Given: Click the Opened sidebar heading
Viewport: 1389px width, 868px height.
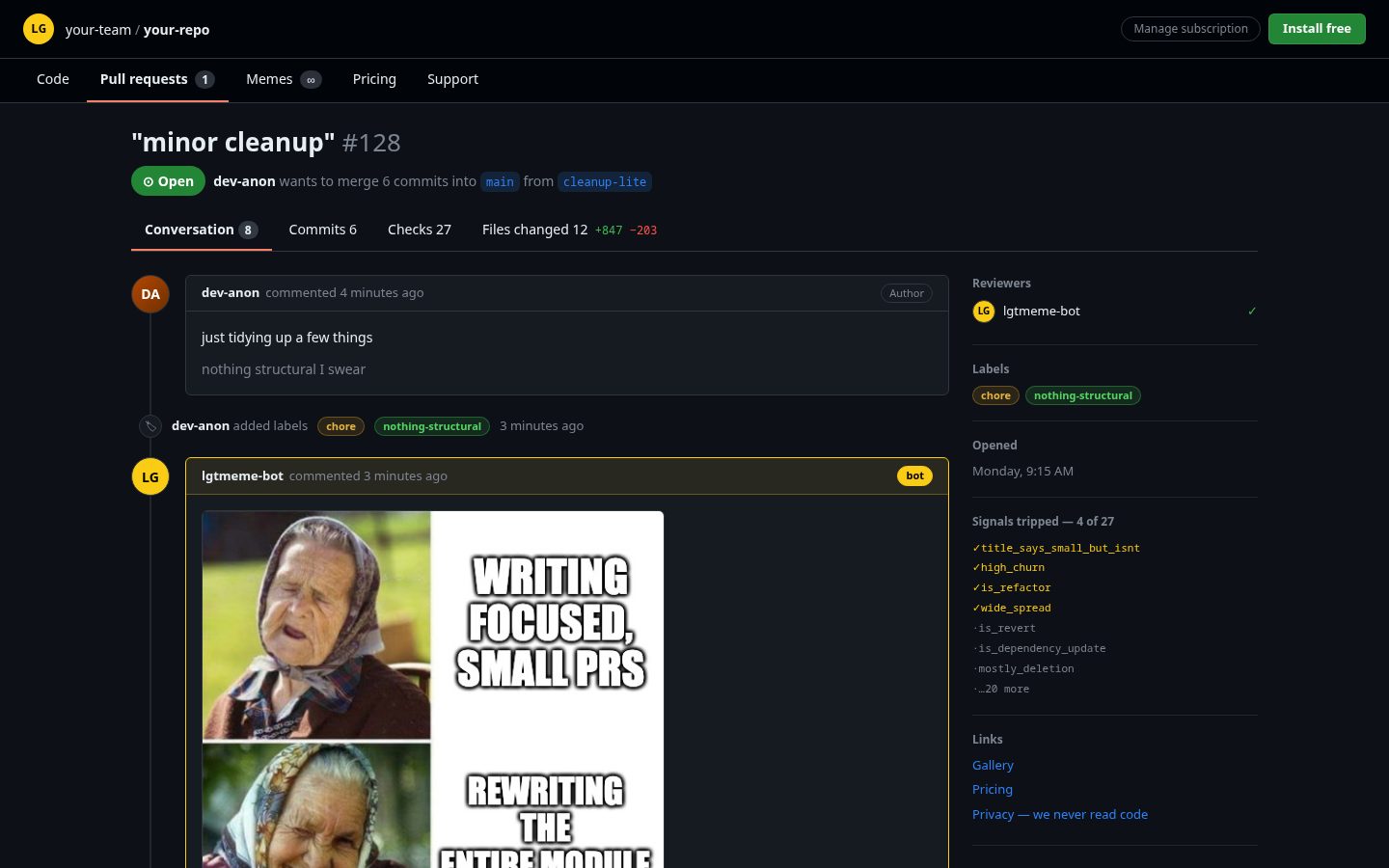Looking at the screenshot, I should click(x=994, y=445).
